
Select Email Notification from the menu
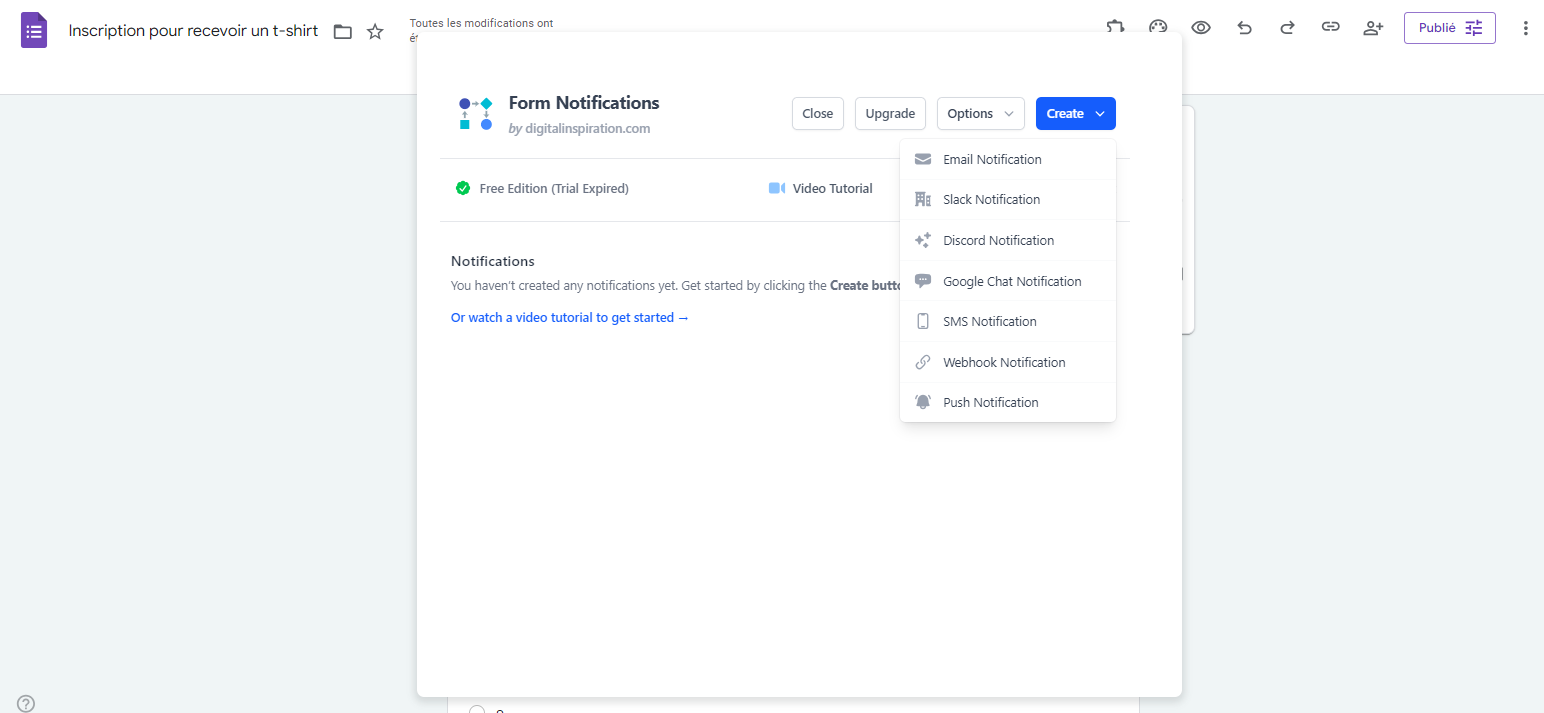click(992, 160)
